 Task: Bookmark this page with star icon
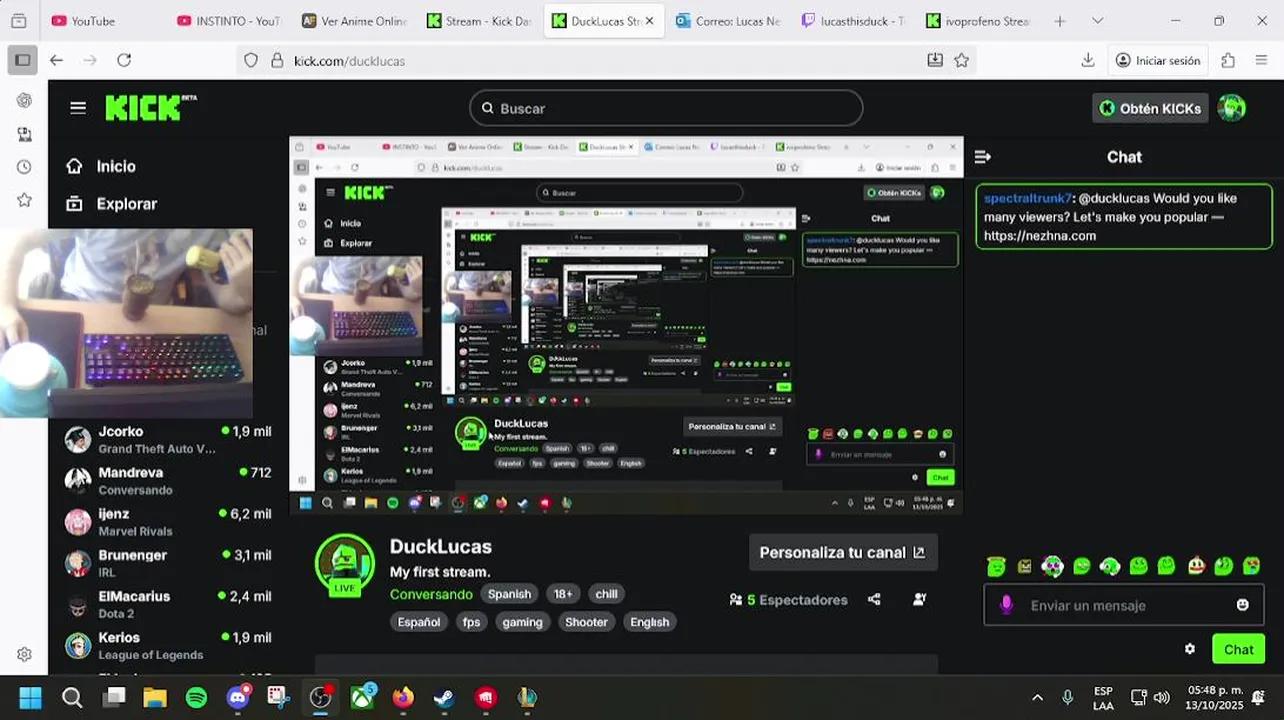(961, 60)
